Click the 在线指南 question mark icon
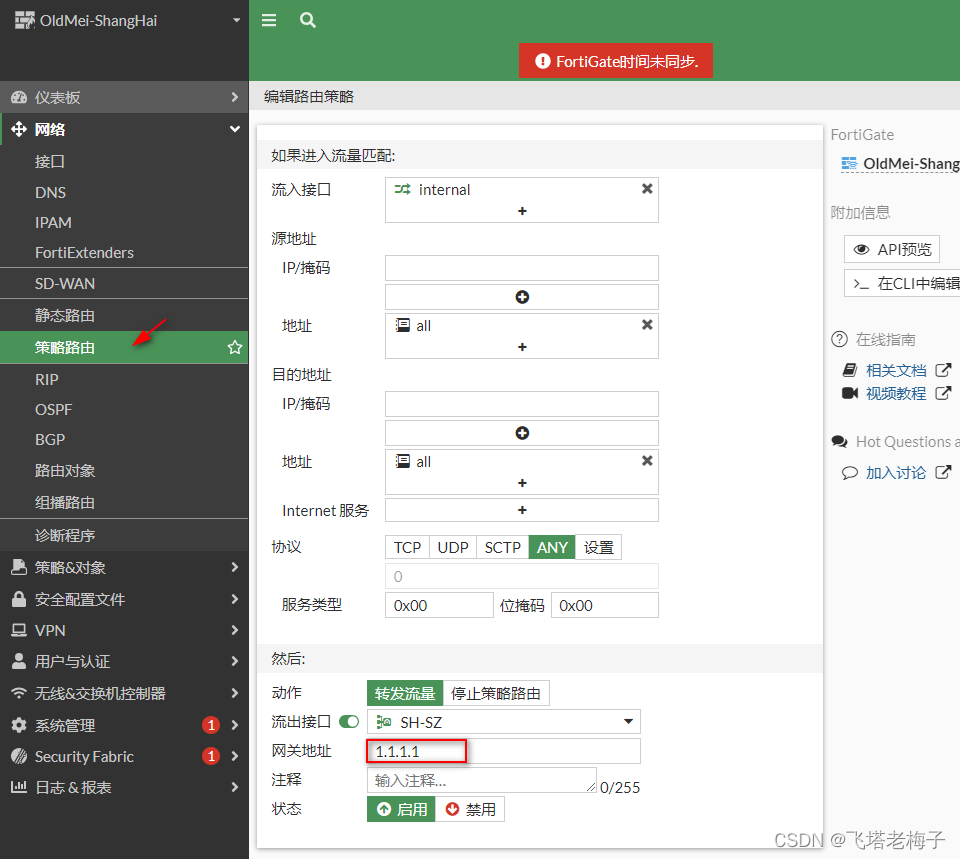The image size is (960, 859). (x=839, y=339)
